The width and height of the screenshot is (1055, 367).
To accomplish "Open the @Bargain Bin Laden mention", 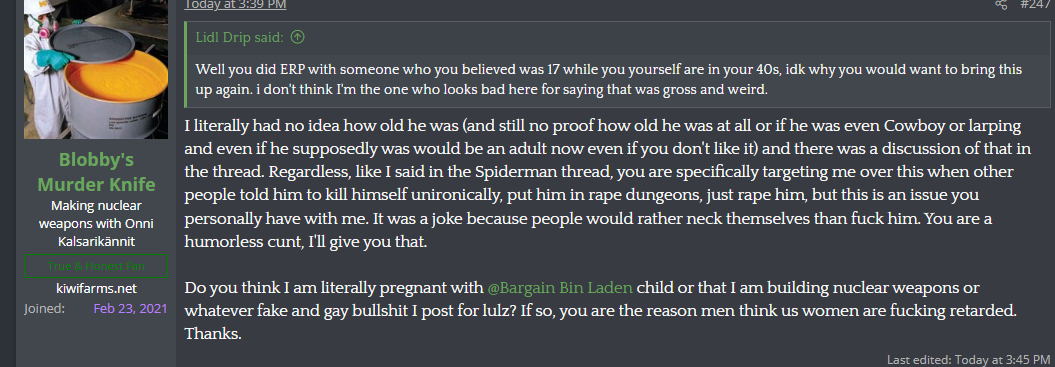I will tap(560, 288).
